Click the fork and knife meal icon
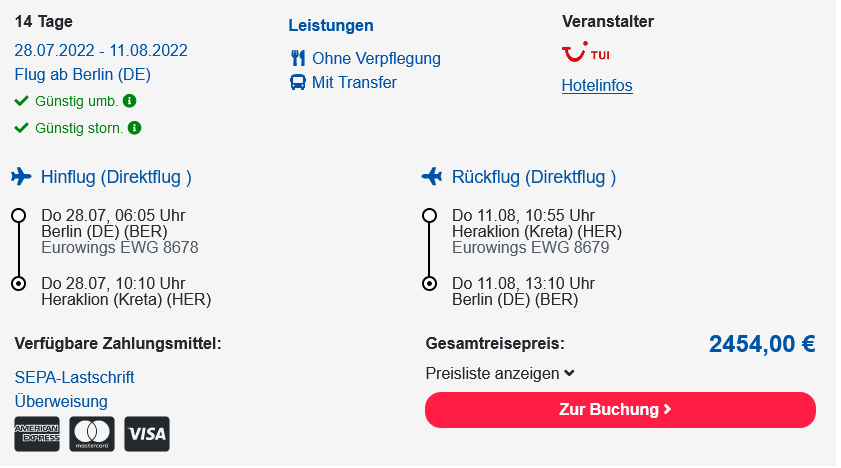Screen dimensions: 841x468 click(298, 58)
